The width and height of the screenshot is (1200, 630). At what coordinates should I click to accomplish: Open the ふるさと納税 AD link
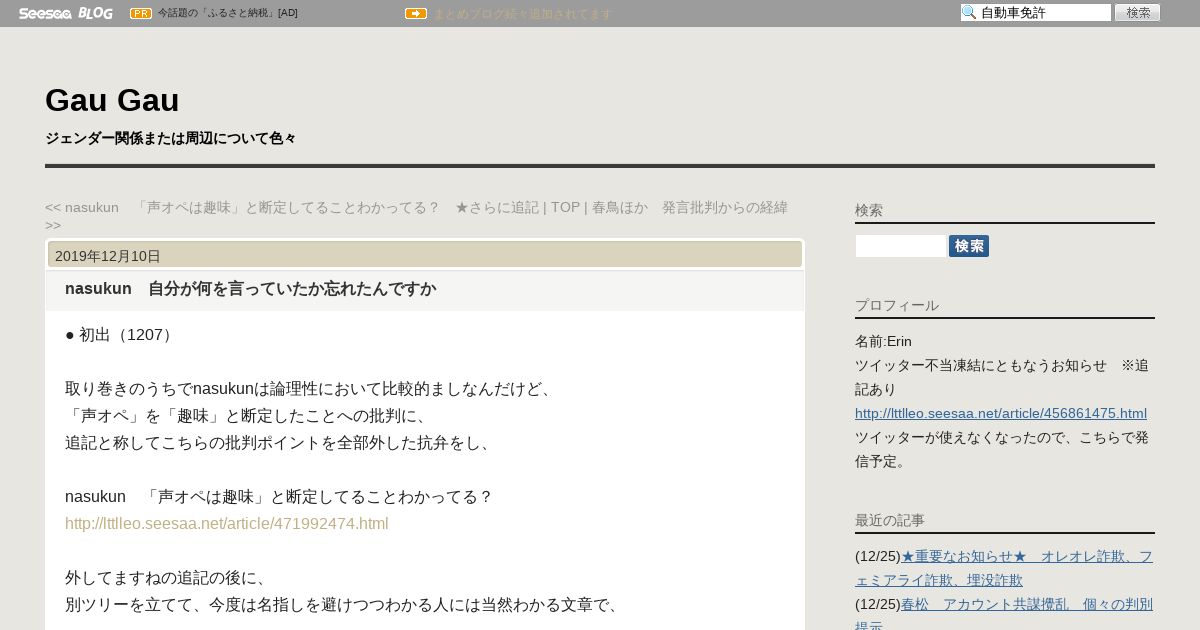228,13
